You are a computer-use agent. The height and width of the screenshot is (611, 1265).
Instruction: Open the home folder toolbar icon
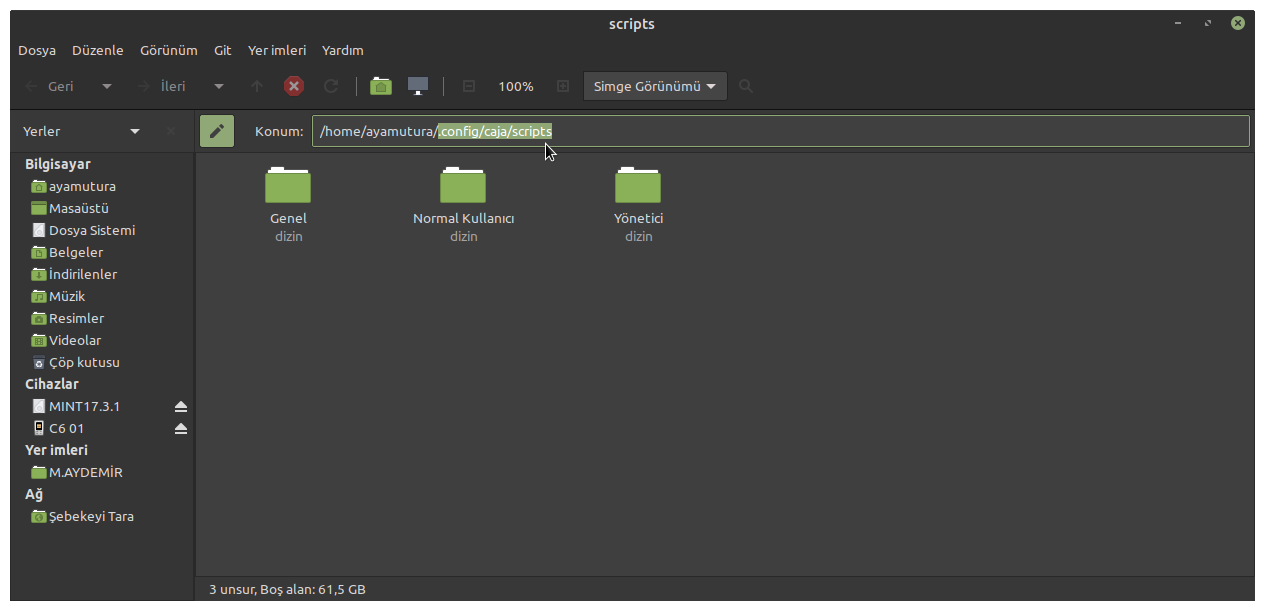coord(380,86)
